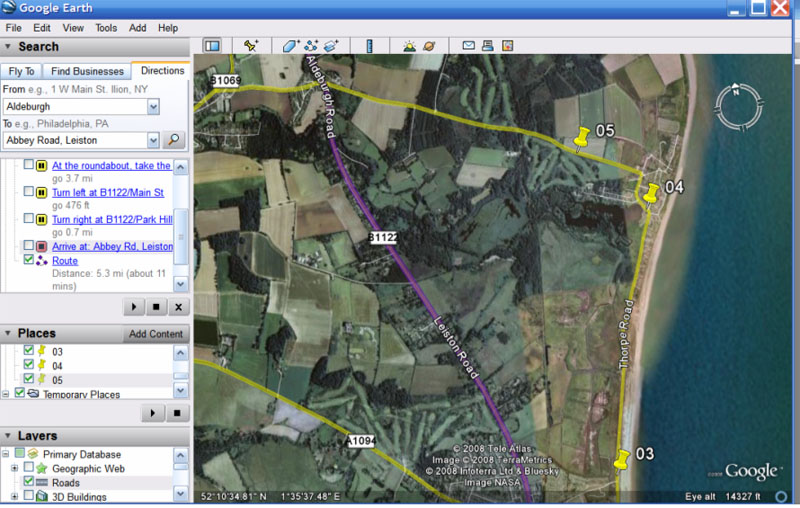Open 'At the roundabout, take the' link
Viewport: 800px width, 508px height.
point(111,166)
